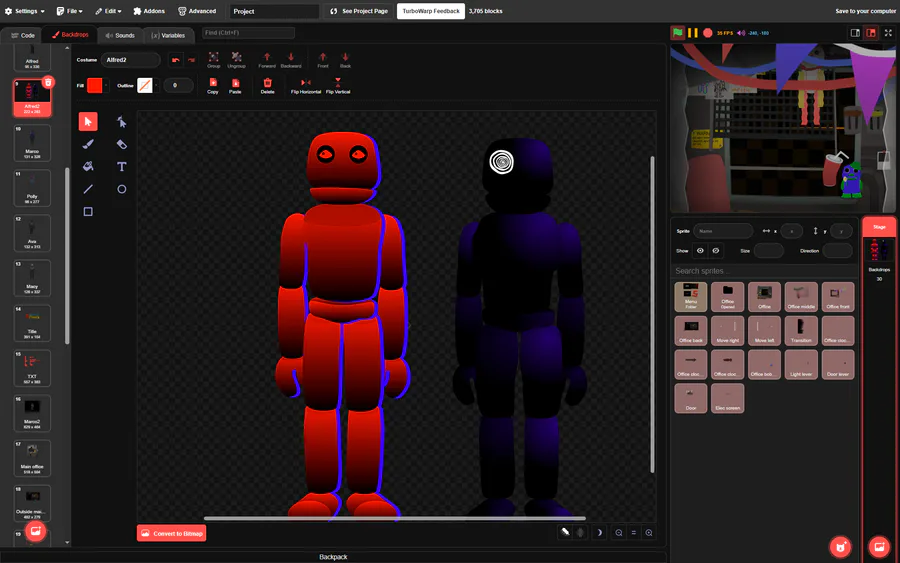The width and height of the screenshot is (900, 563).
Task: Open the Advanced settings
Action: pos(197,11)
